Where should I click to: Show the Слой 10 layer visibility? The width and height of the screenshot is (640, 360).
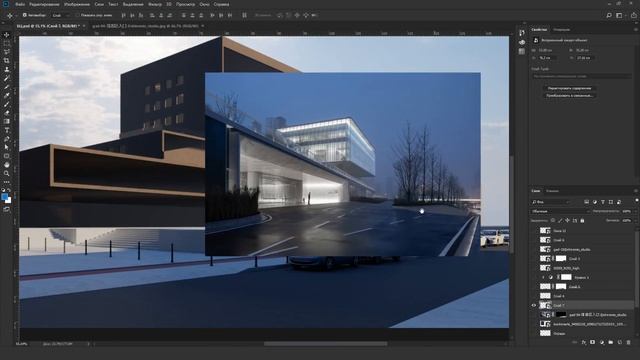pyautogui.click(x=533, y=231)
